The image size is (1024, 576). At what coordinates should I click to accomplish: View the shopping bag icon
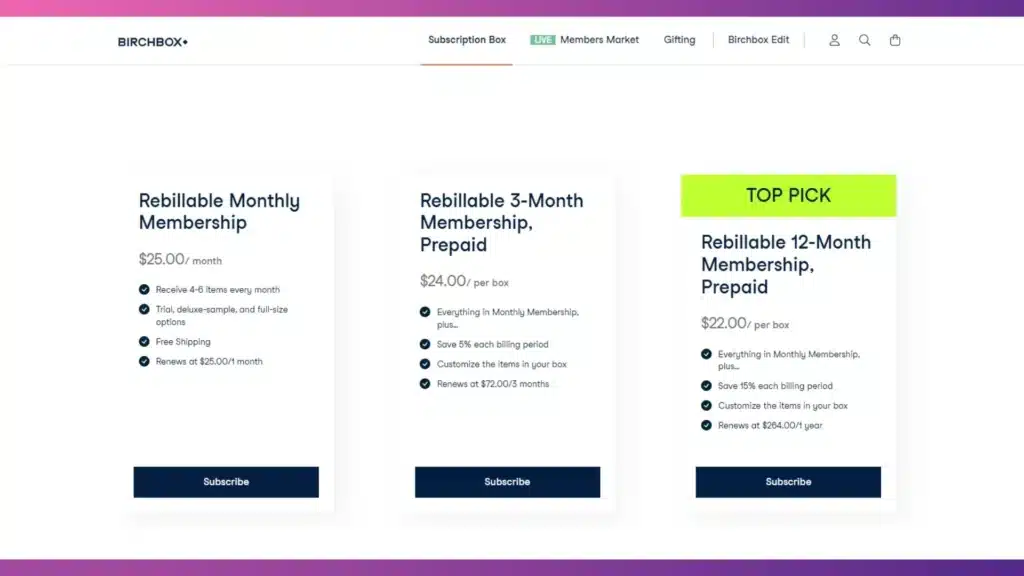[895, 40]
